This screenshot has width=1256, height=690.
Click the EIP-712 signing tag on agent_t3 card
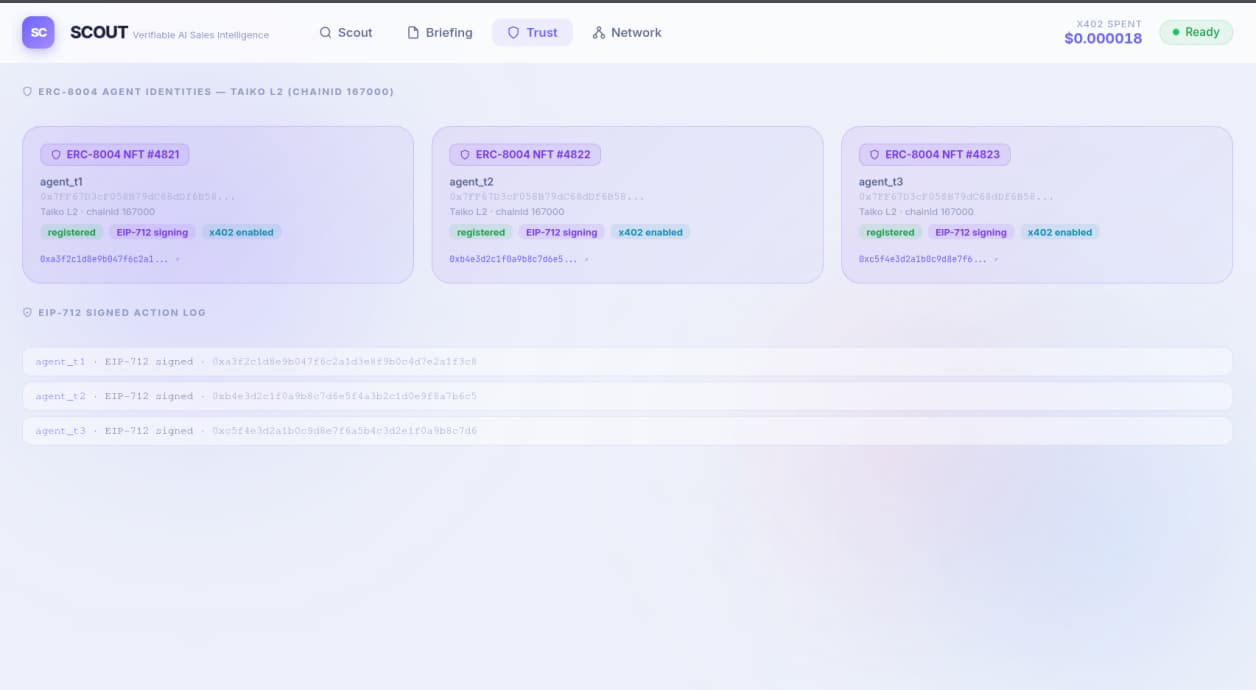(971, 232)
